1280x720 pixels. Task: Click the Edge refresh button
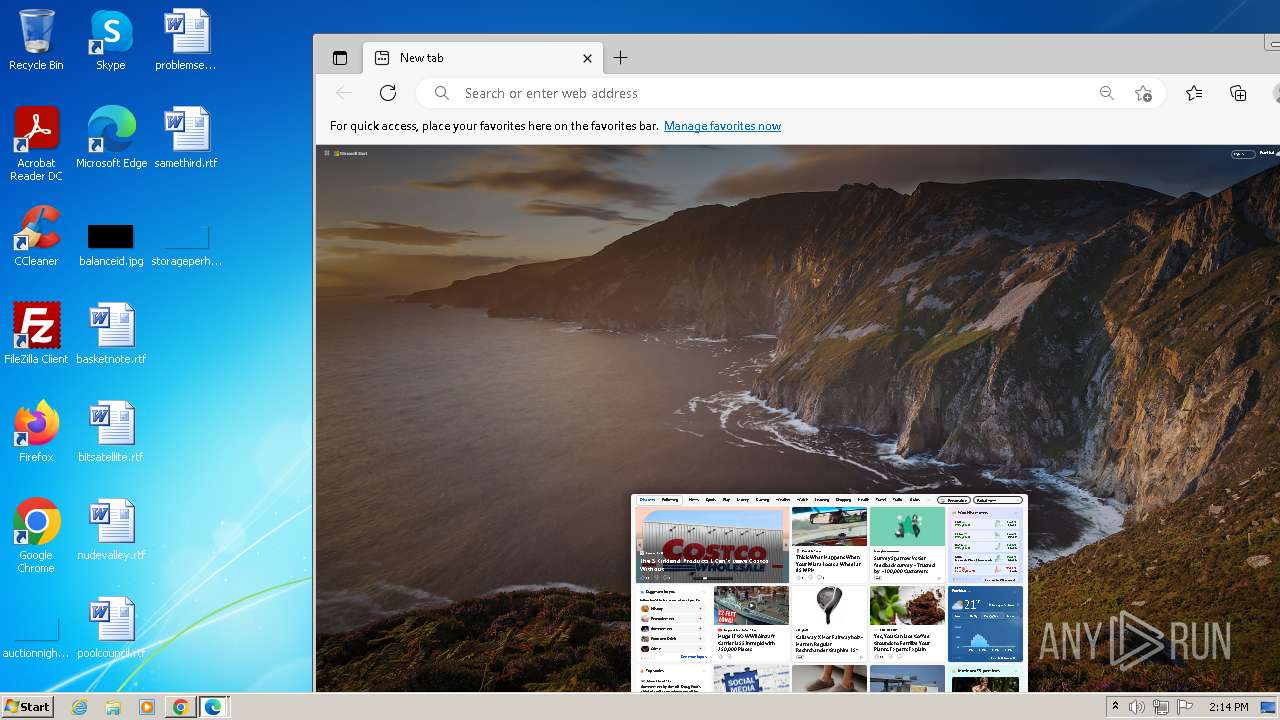pyautogui.click(x=388, y=93)
